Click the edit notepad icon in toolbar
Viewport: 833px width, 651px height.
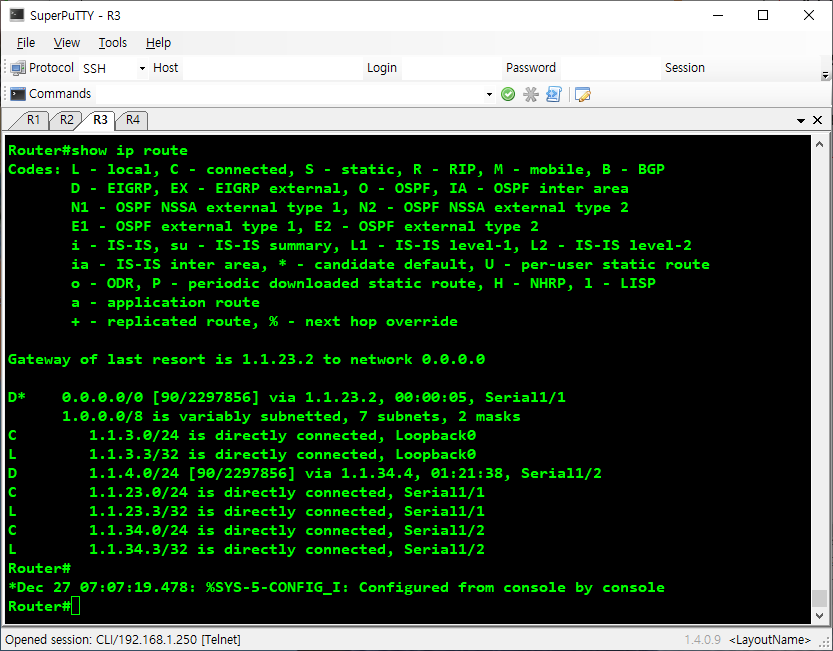582,95
